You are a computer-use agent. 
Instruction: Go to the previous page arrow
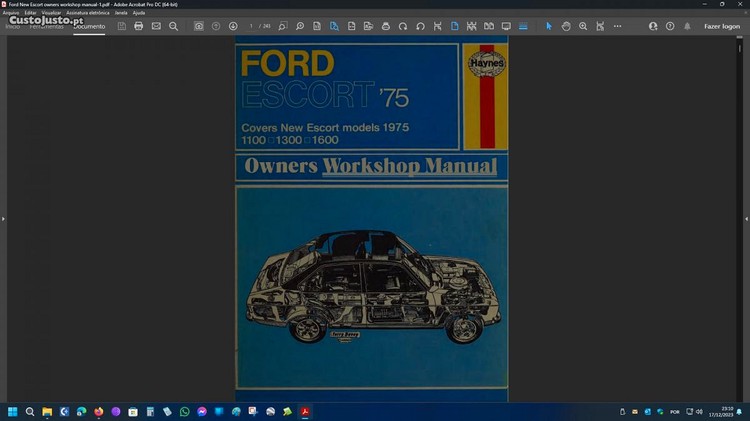(216, 26)
